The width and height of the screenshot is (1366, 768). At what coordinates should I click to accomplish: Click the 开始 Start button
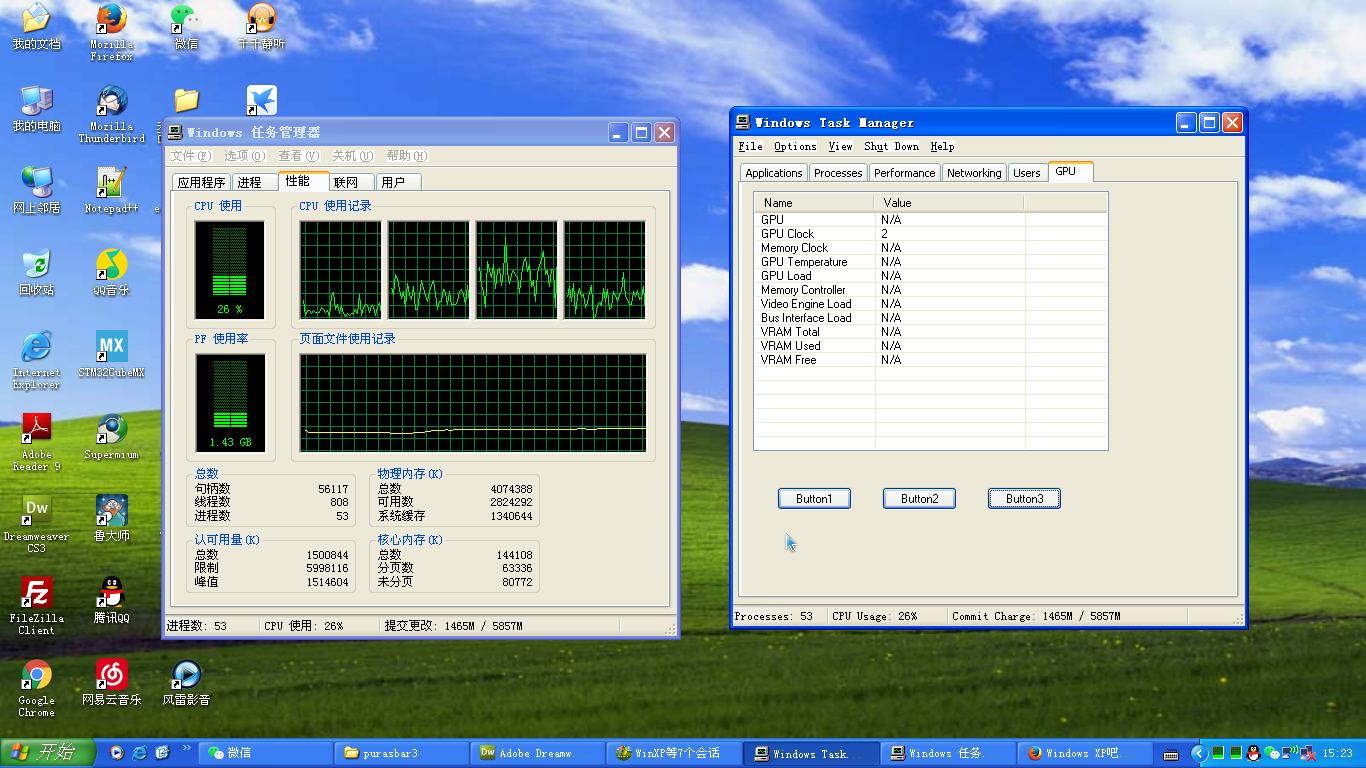click(48, 753)
